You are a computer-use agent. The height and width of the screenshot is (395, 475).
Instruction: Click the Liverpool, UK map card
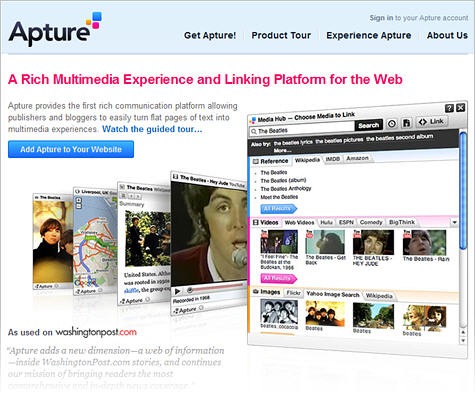[x=95, y=241]
